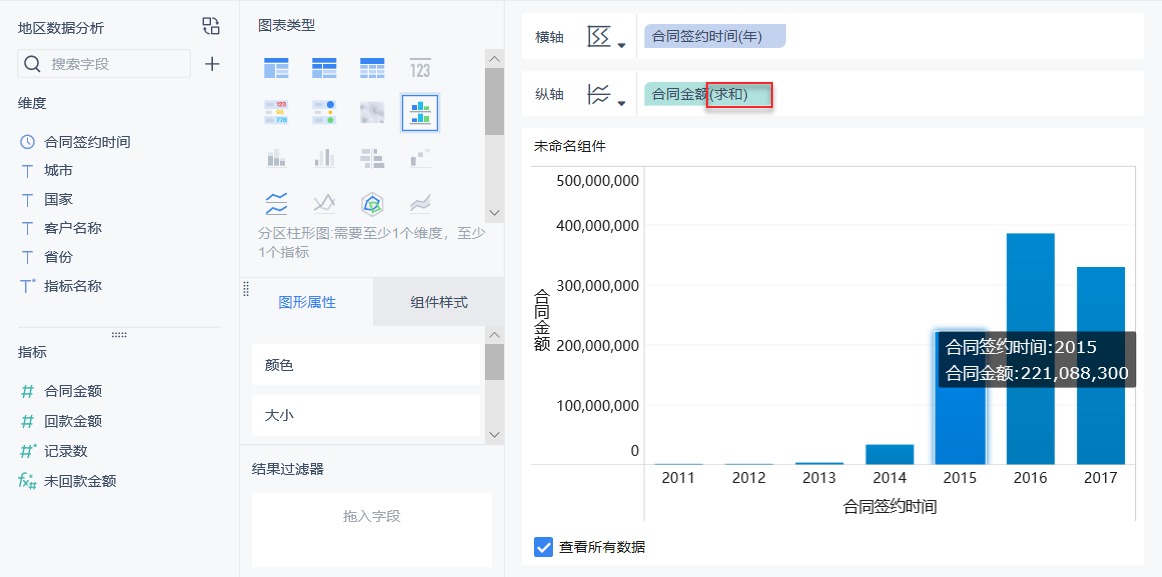Select the waterfall chart type
The width and height of the screenshot is (1162, 577).
[x=420, y=157]
